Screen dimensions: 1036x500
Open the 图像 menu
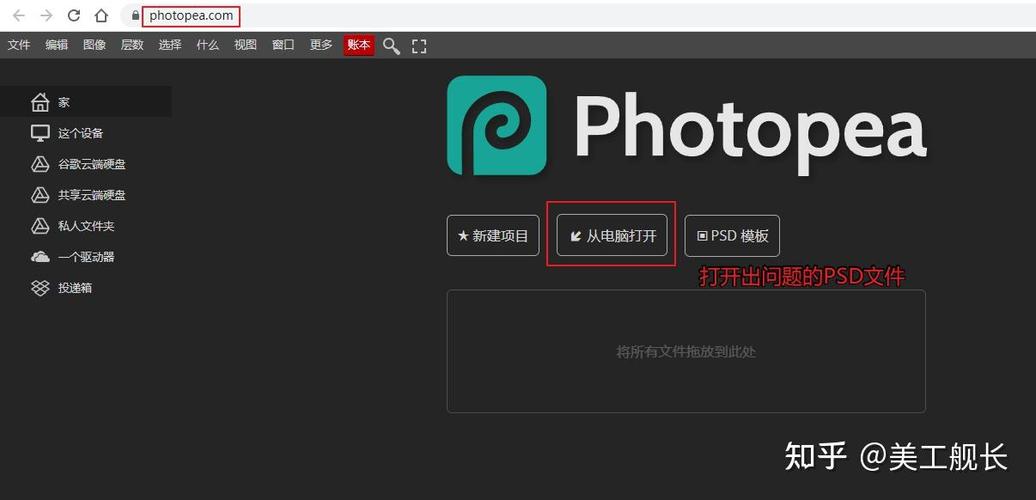coord(94,45)
